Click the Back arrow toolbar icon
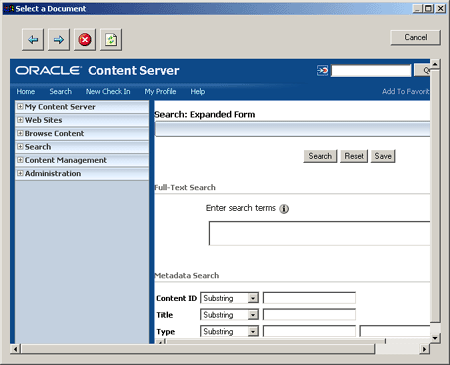 tap(33, 40)
